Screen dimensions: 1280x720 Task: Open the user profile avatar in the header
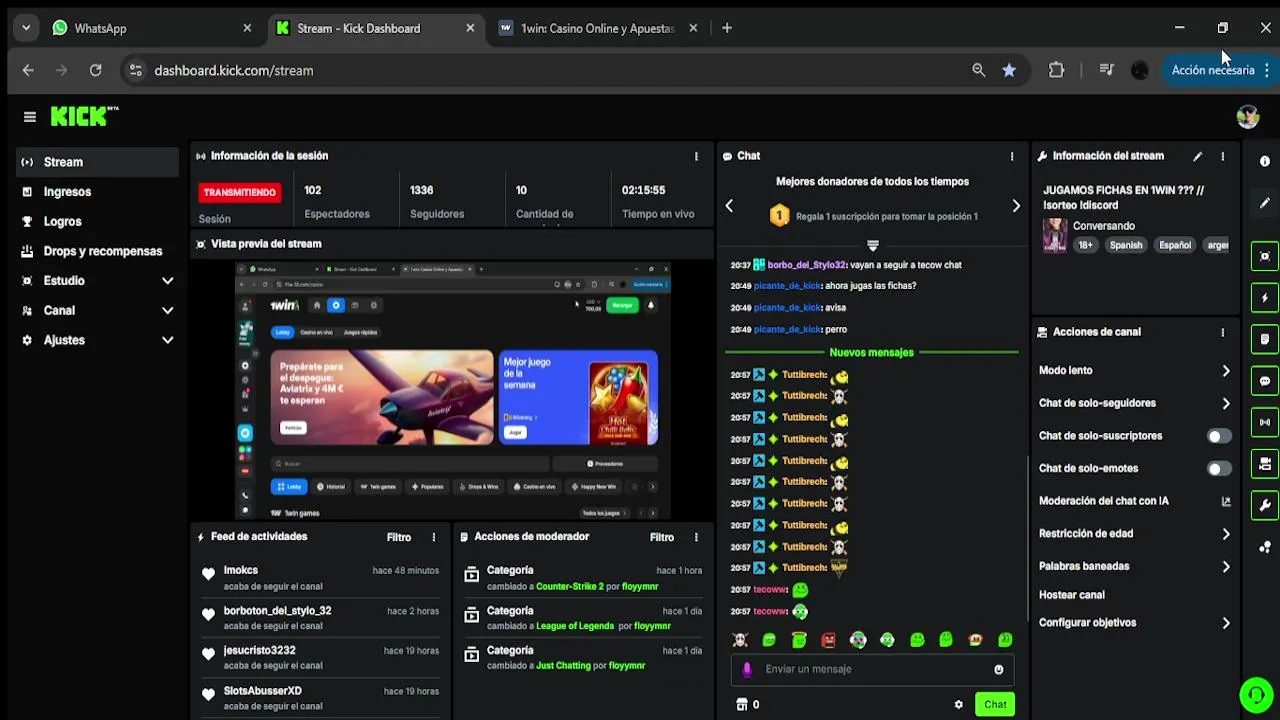point(1247,117)
